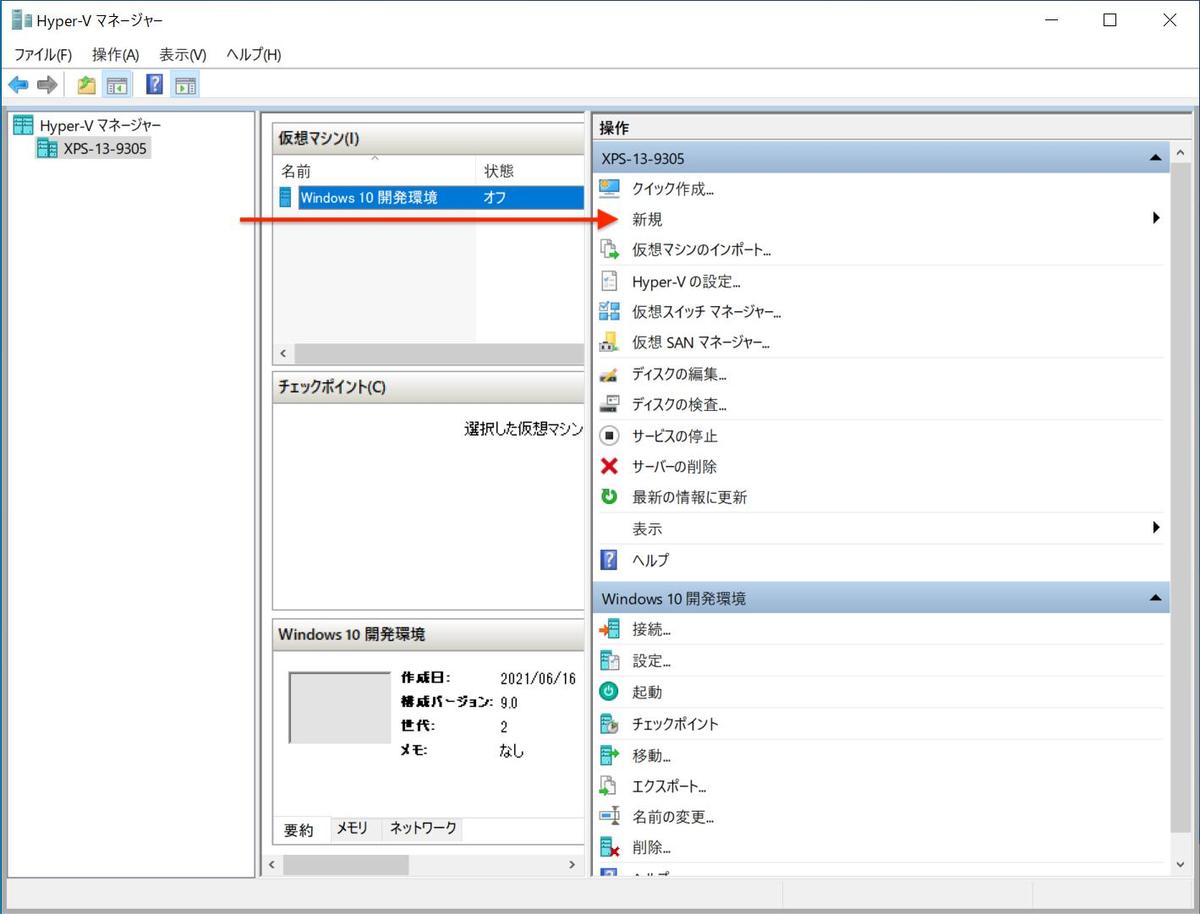This screenshot has height=914, width=1200.
Task: Expand the 表示 submenu in actions
Action: (1157, 527)
